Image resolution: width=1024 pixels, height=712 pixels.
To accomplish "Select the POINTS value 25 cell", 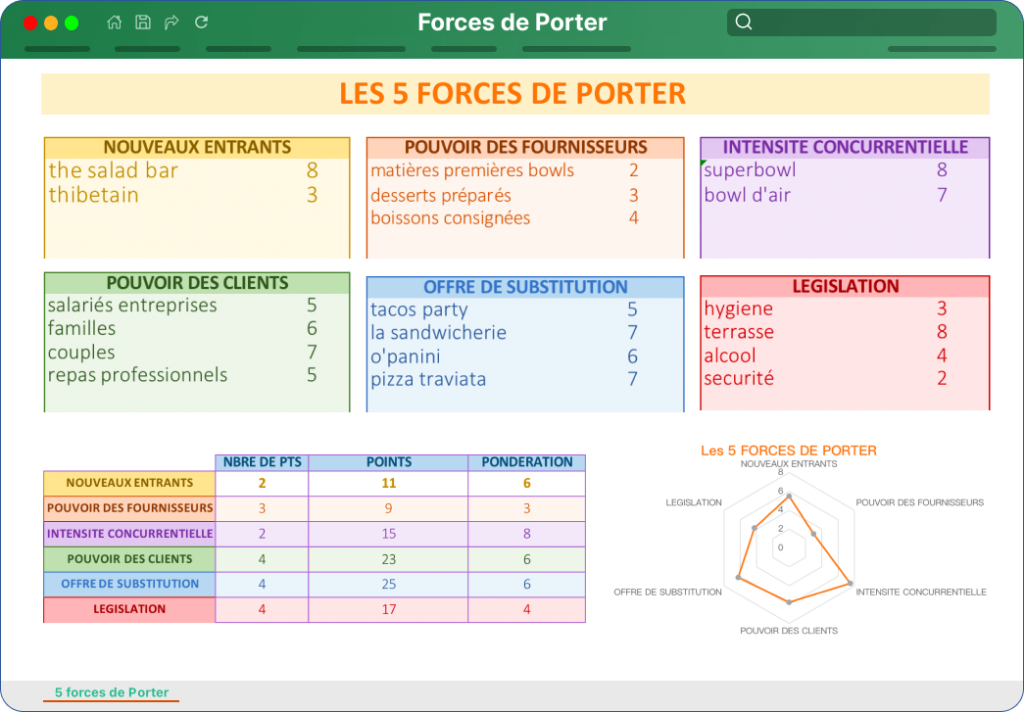I will [x=389, y=584].
